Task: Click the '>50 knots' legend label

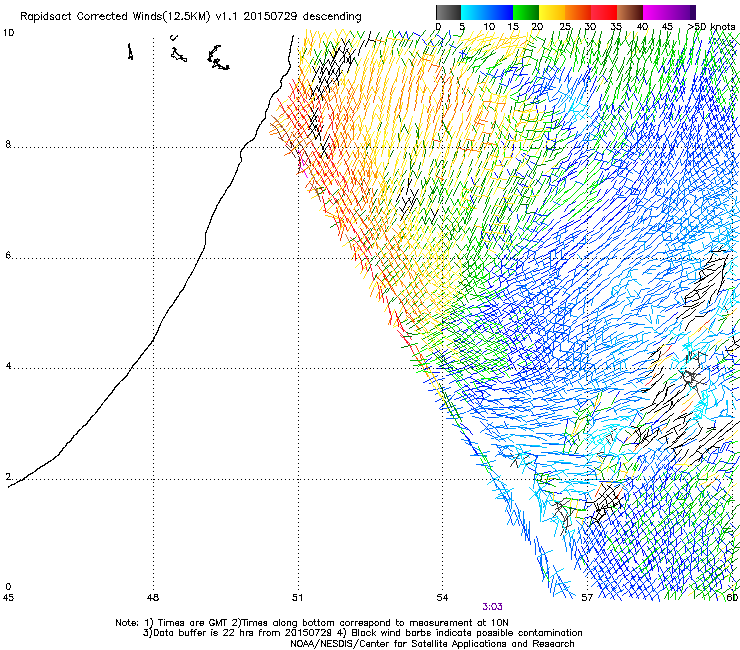Action: click(x=711, y=27)
